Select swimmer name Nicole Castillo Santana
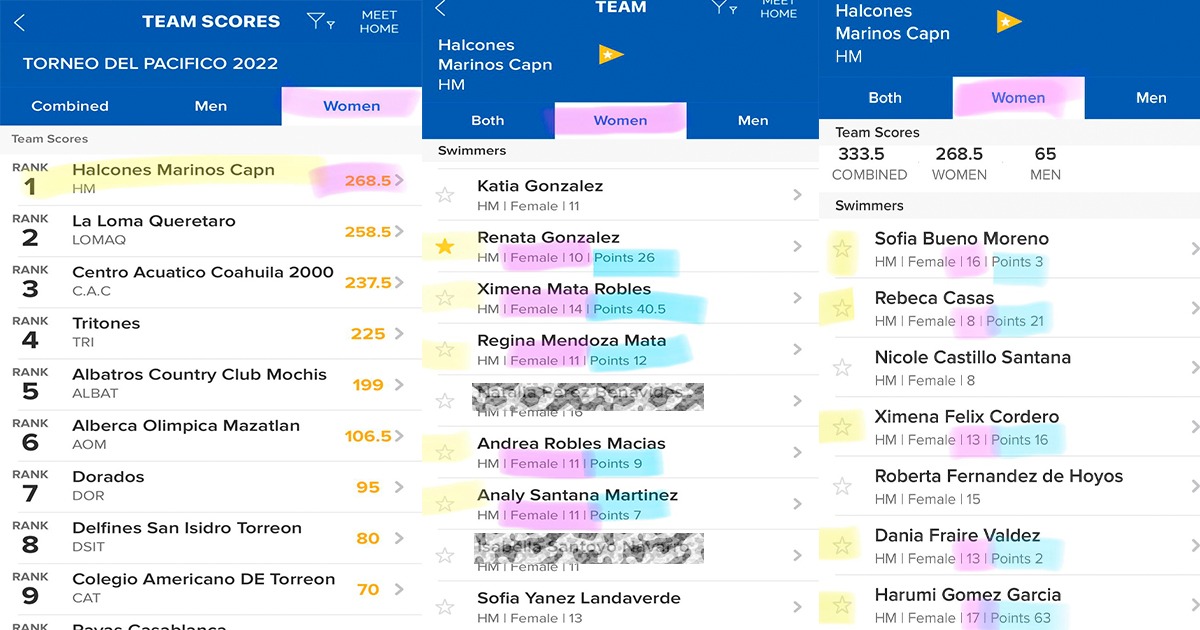1200x630 pixels. [x=973, y=357]
